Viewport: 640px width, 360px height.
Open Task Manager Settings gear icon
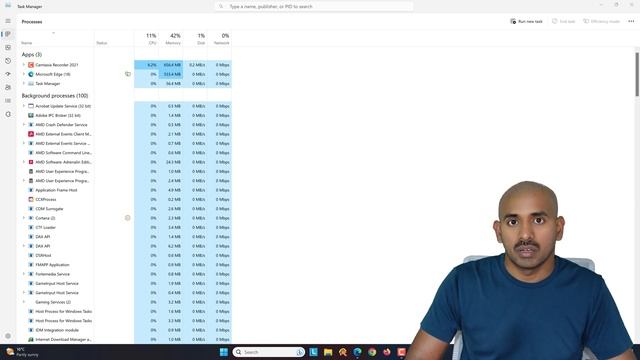tap(8, 336)
